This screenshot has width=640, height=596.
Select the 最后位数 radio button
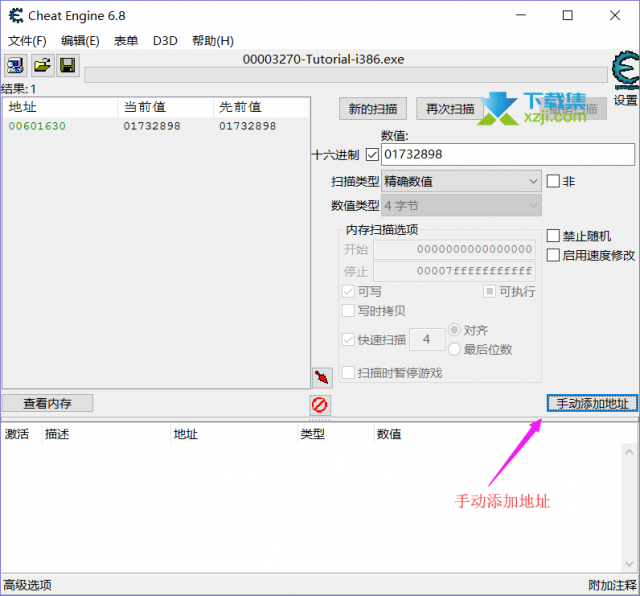tap(454, 349)
